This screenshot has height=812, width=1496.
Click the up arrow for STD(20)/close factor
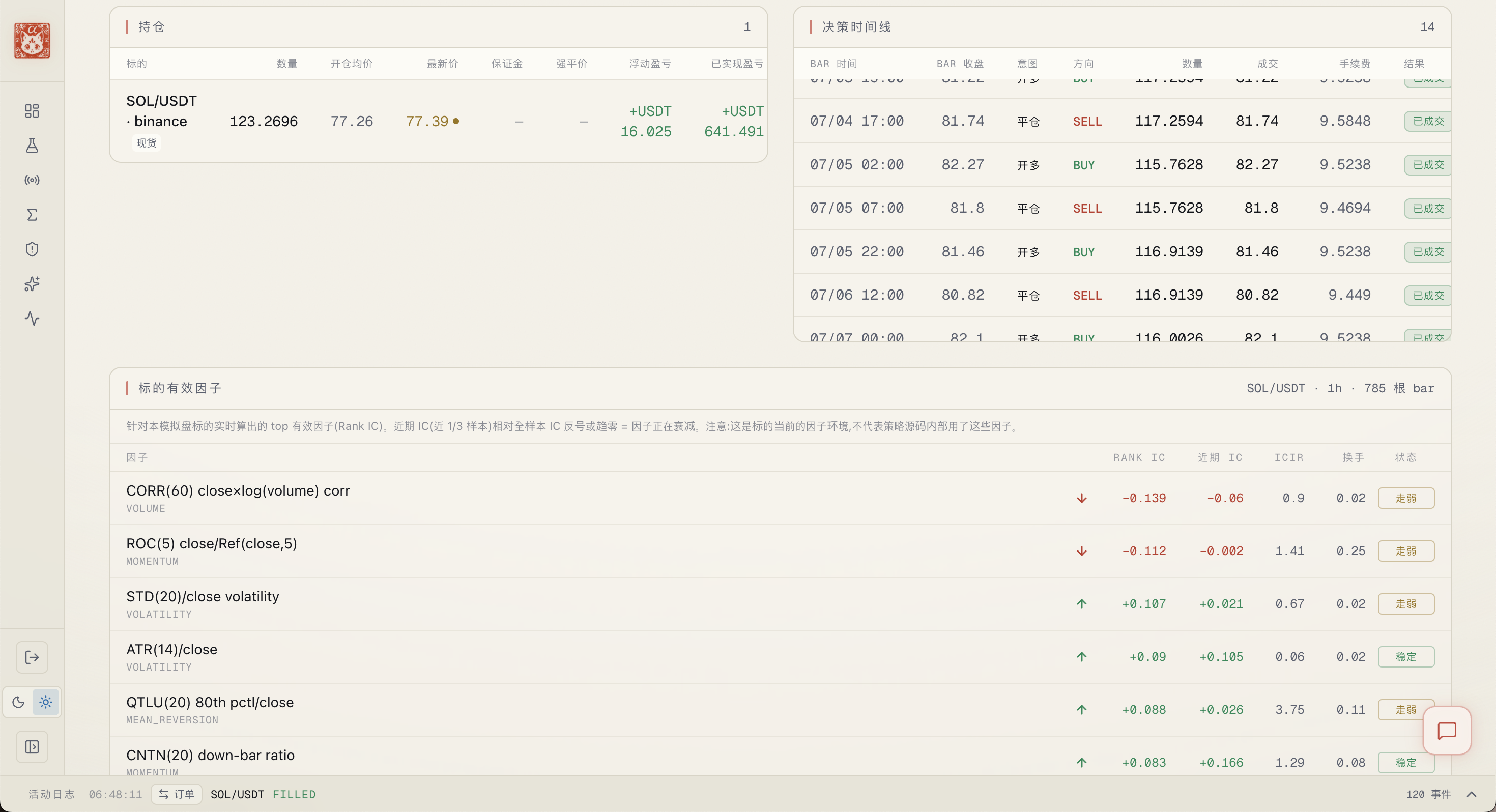(x=1081, y=604)
